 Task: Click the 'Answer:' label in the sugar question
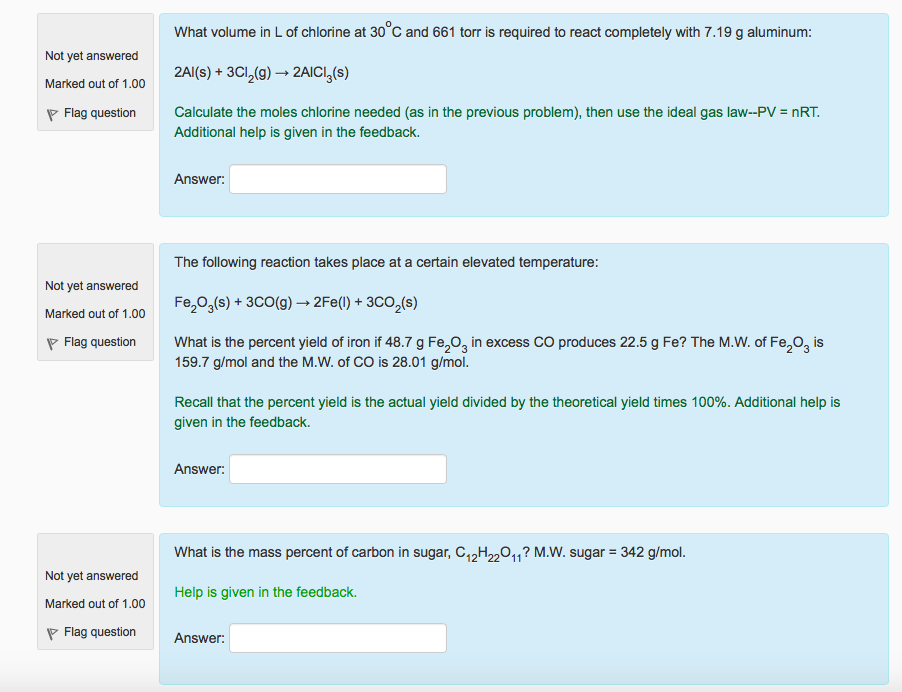coord(199,638)
